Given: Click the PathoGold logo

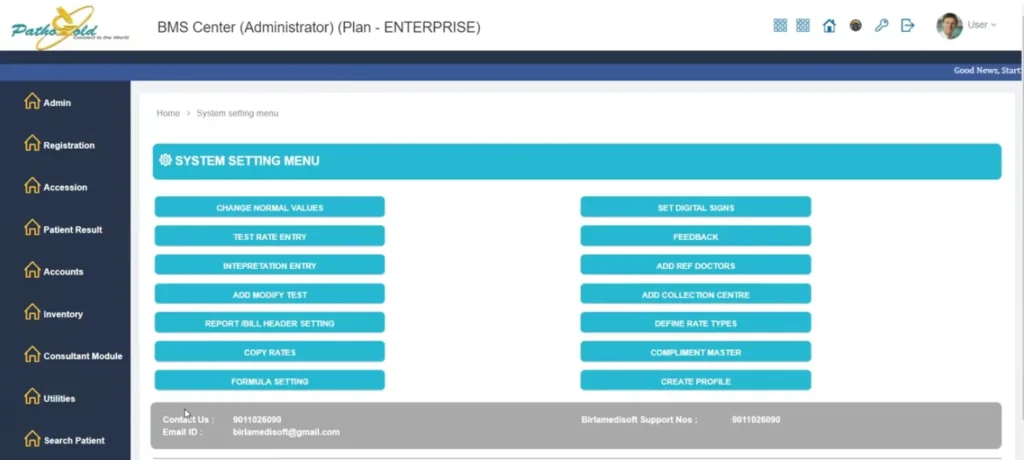Looking at the screenshot, I should pos(69,28).
